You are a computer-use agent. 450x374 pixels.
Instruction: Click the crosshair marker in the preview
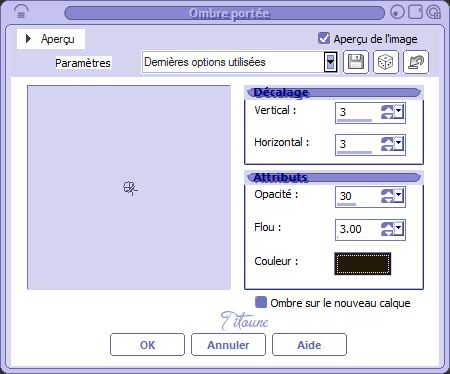coord(130,188)
